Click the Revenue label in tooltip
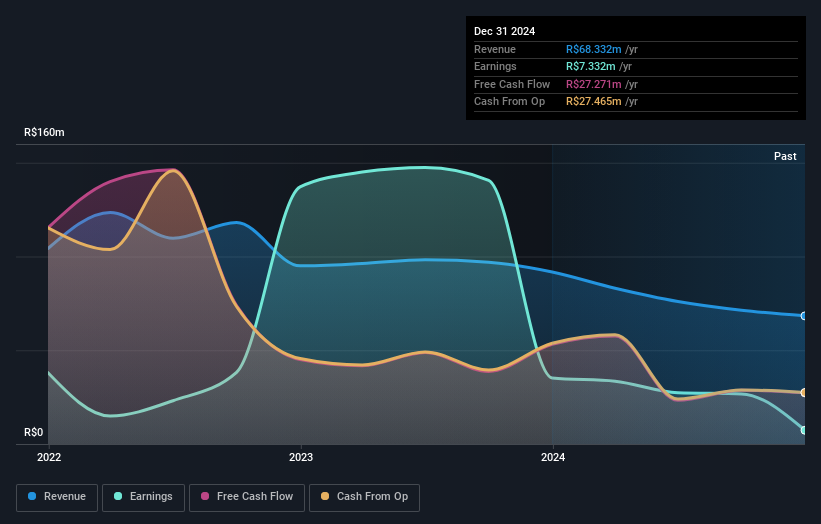 click(495, 49)
